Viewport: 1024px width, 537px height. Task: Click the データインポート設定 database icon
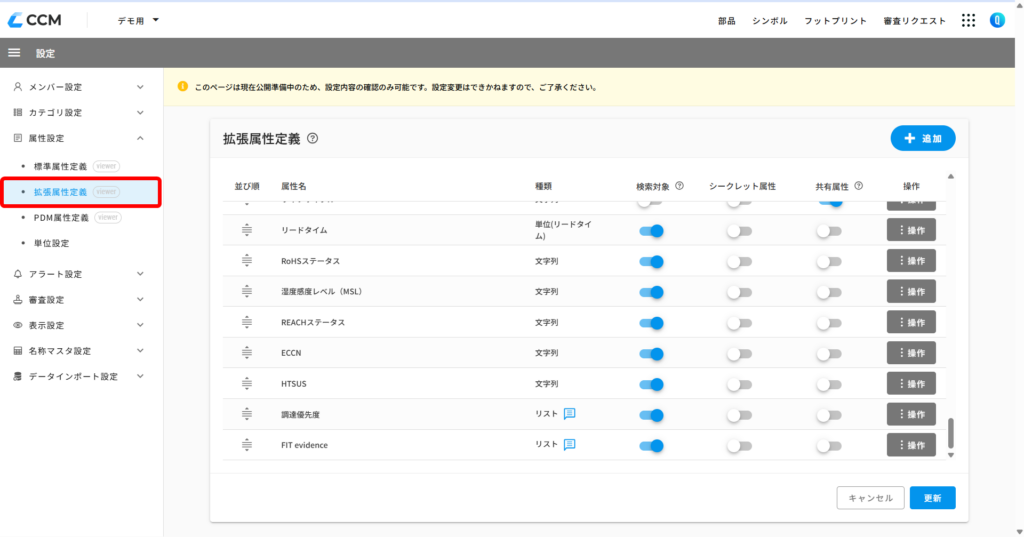coord(18,376)
